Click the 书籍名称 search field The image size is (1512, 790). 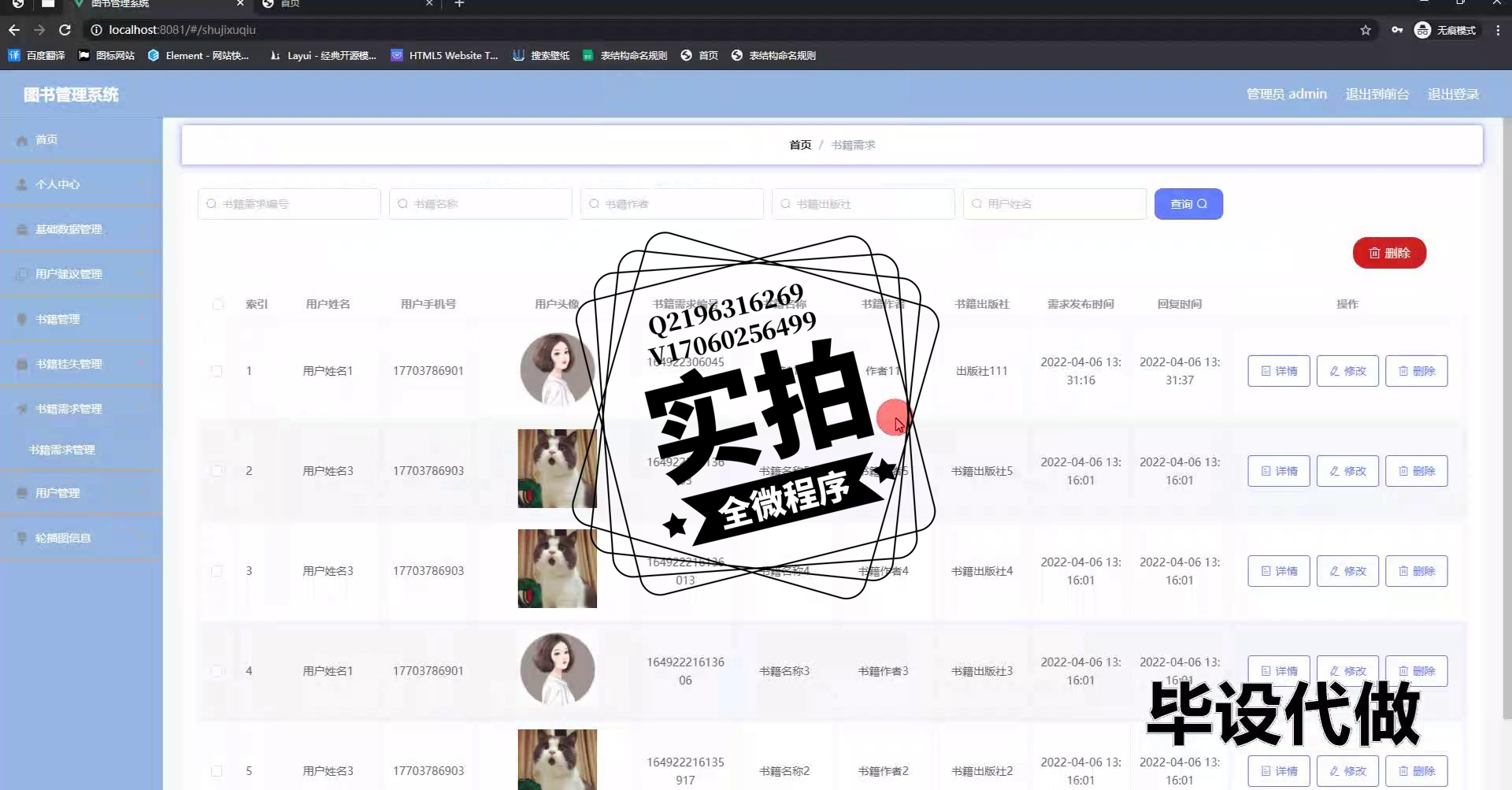click(x=480, y=204)
